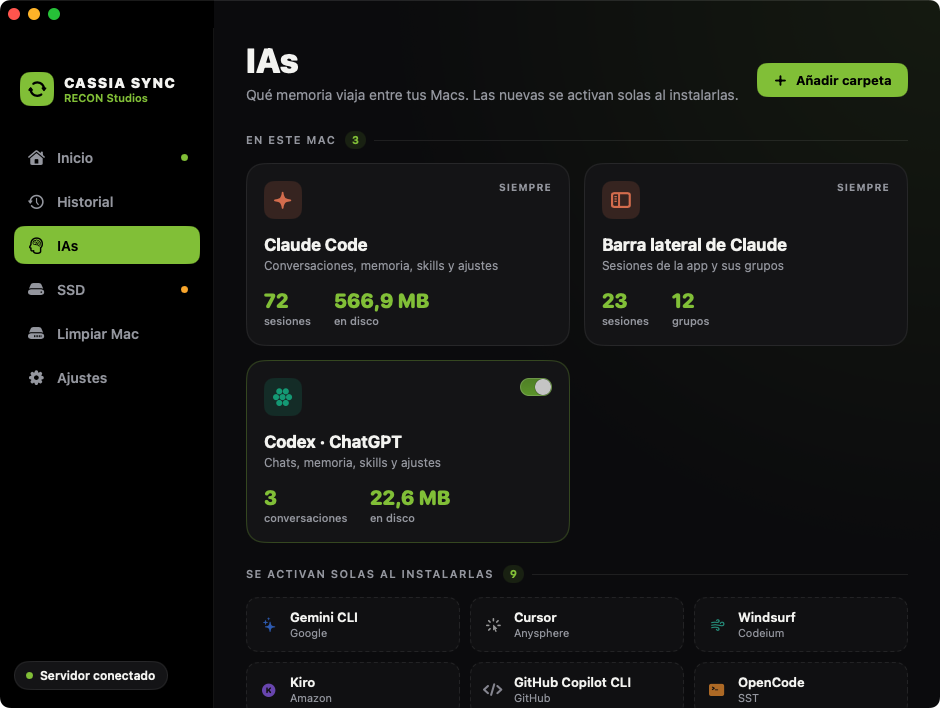
Task: Open Ajustes in the sidebar
Action: point(107,378)
